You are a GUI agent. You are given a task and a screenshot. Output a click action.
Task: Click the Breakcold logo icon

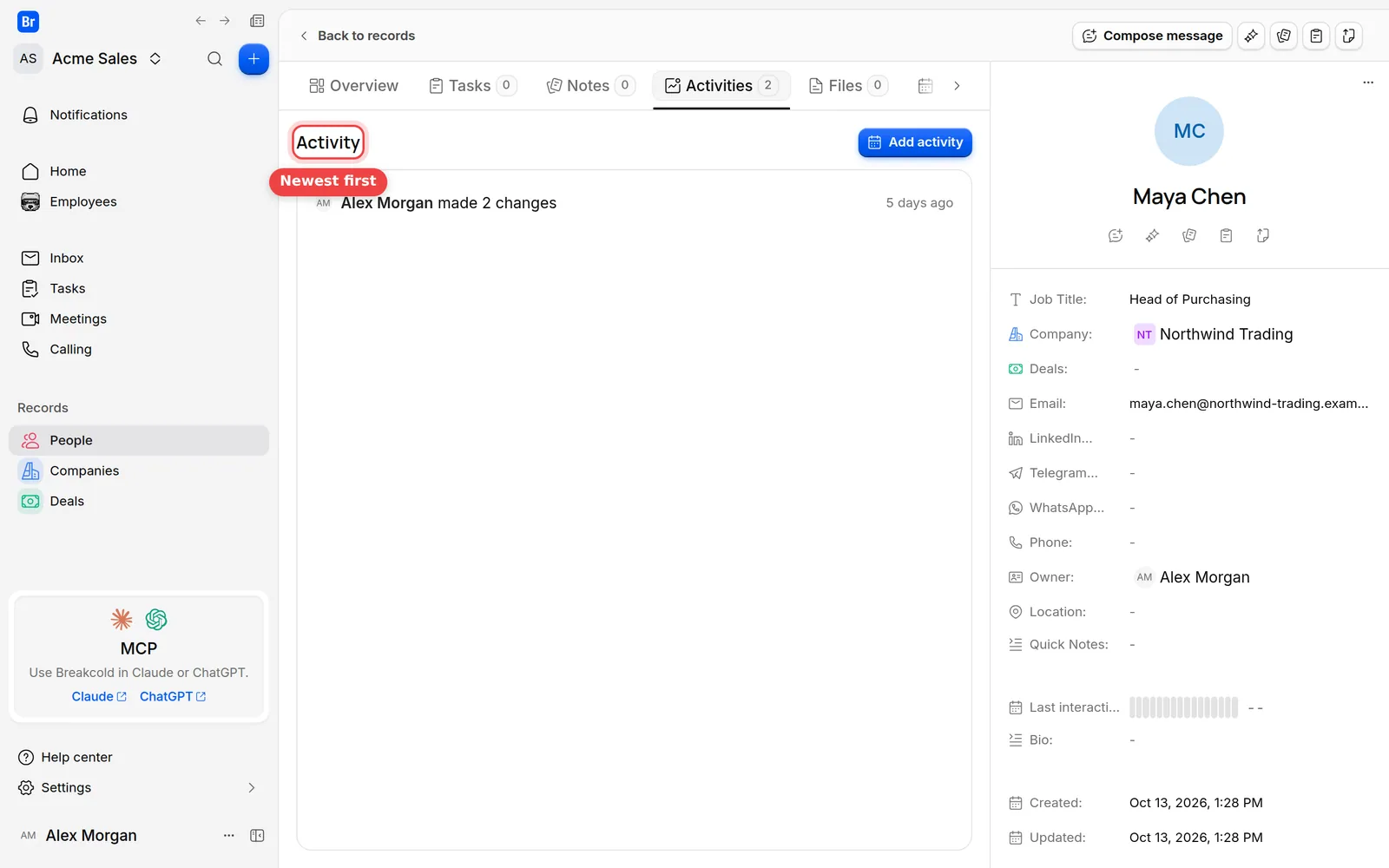[28, 22]
